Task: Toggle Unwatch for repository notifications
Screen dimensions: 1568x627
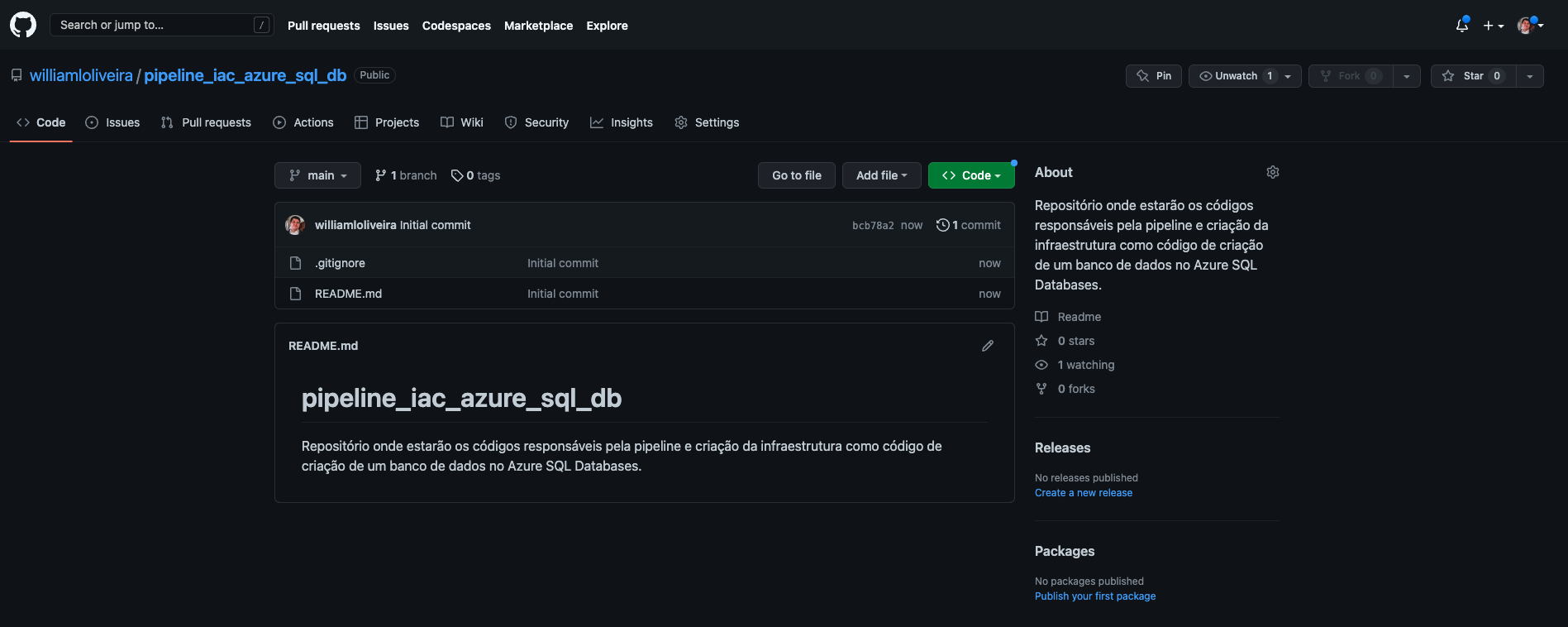Action: pos(1236,76)
